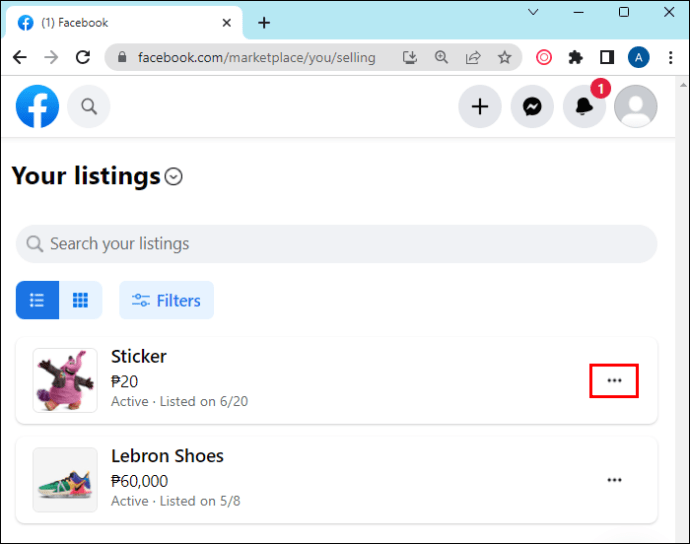Toggle the browser side panel
690x544 pixels.
click(x=607, y=57)
